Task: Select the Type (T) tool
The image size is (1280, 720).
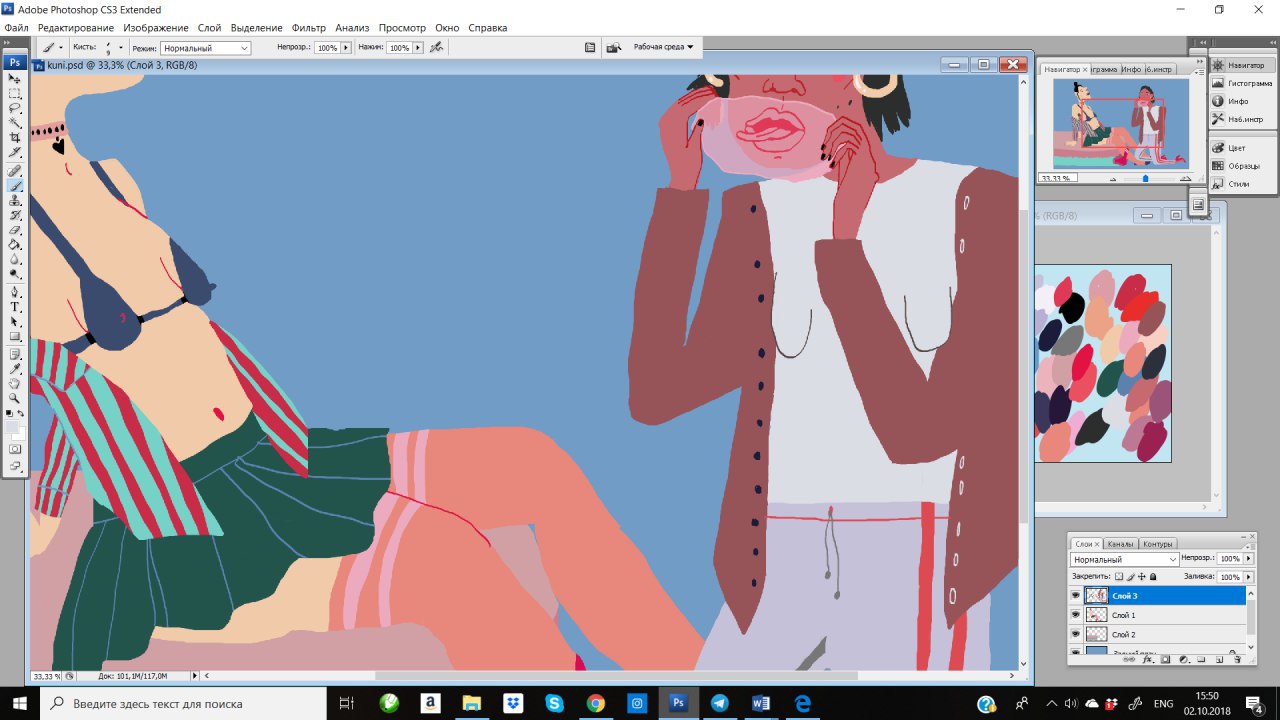Action: 15,307
